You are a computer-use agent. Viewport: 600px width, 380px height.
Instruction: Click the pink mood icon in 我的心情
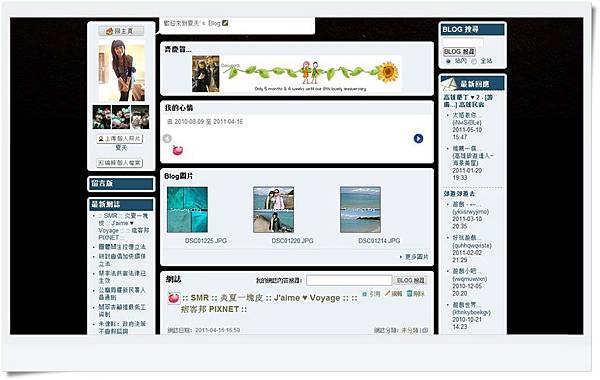point(178,150)
